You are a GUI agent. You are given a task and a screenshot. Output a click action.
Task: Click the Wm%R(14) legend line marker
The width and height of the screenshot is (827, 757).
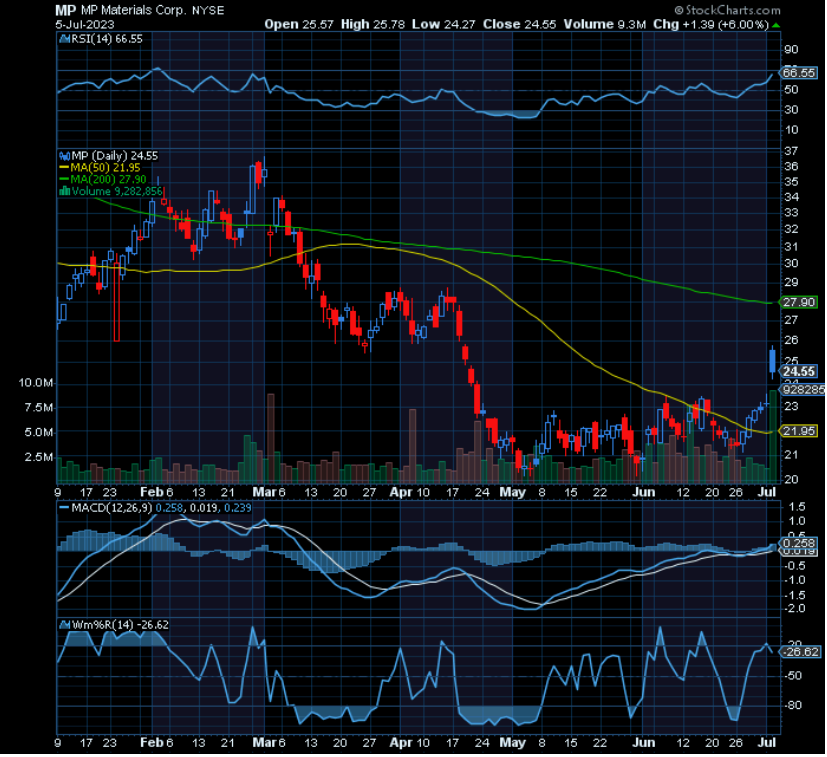62,624
